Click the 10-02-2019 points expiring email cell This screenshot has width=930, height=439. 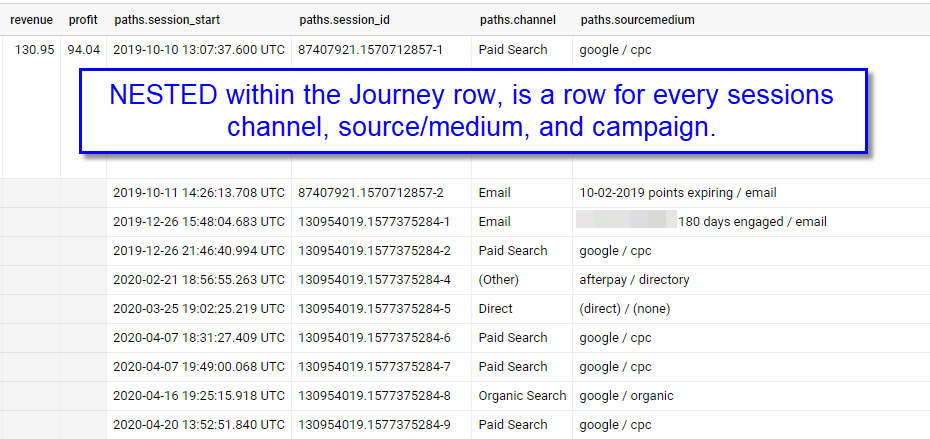tap(678, 193)
